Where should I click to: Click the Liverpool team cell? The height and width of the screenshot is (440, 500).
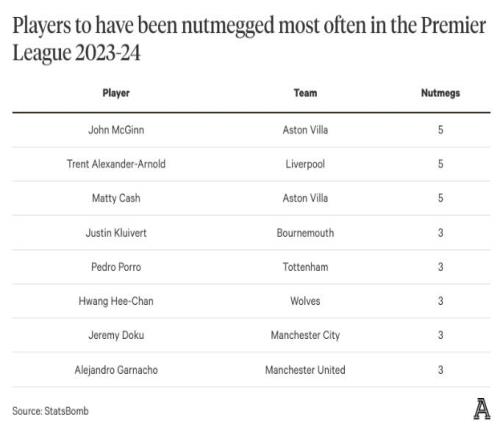305,164
